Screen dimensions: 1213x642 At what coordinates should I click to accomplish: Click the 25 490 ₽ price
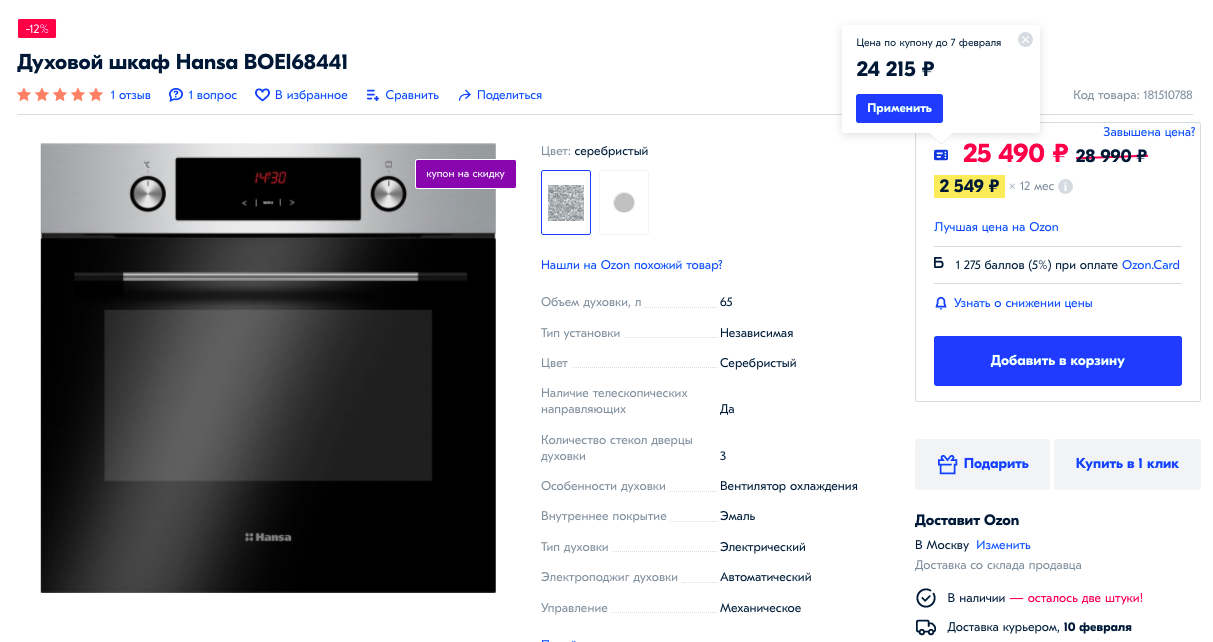(x=1016, y=154)
